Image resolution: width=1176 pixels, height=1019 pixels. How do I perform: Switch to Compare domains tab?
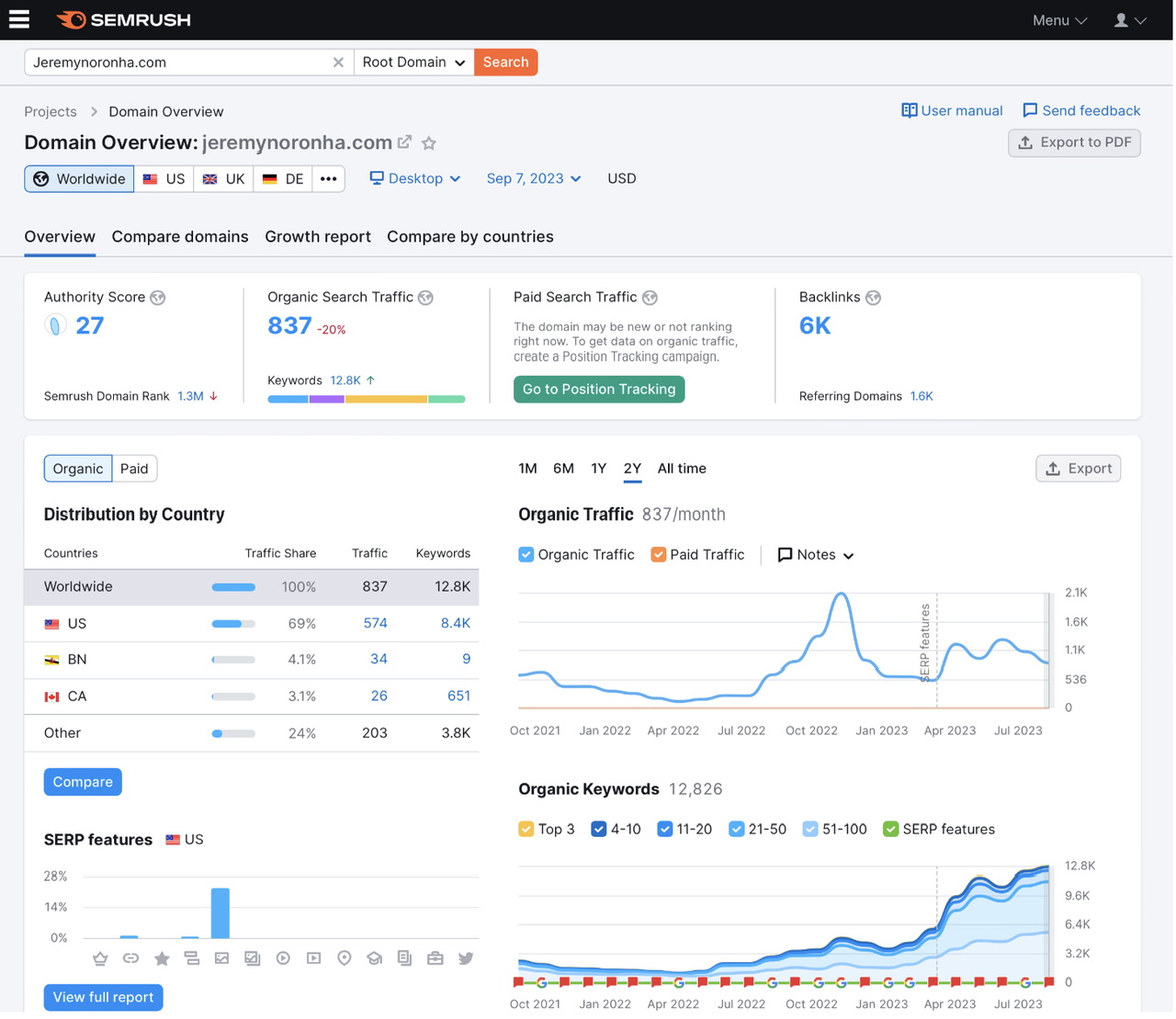pyautogui.click(x=180, y=237)
